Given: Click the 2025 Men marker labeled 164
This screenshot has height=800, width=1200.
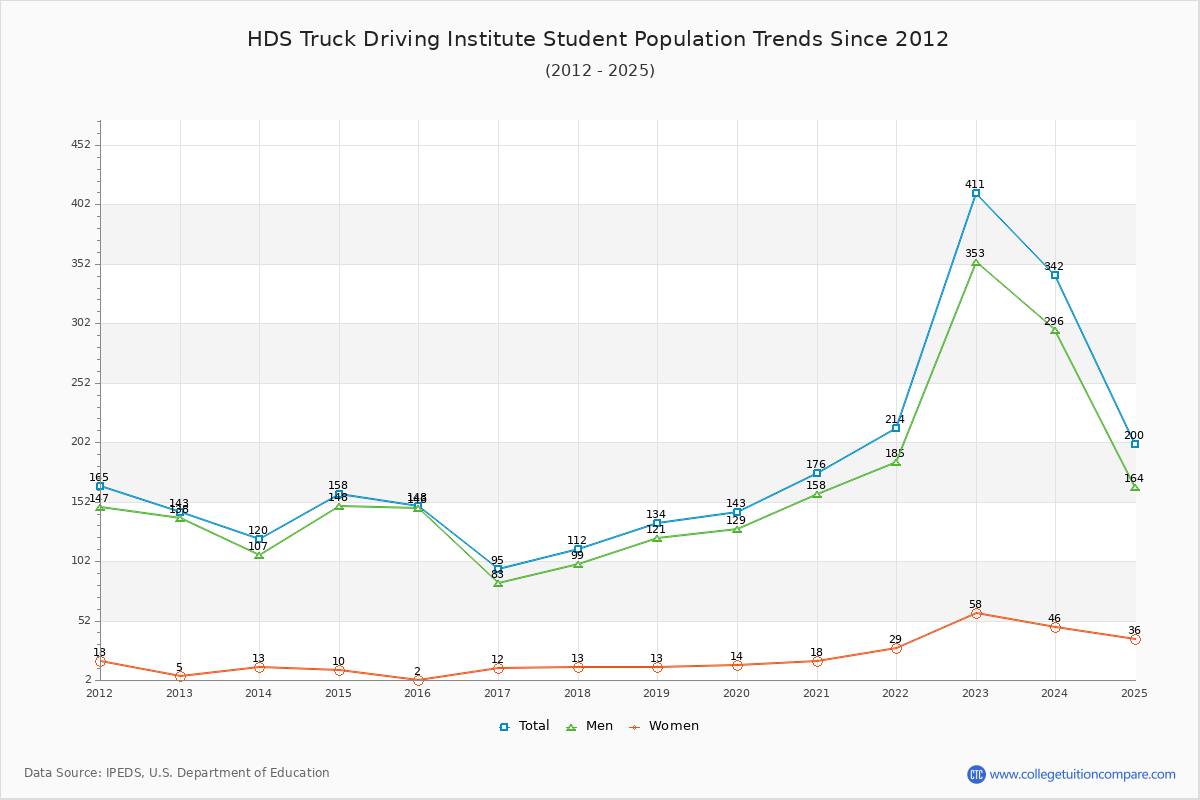Looking at the screenshot, I should tap(1135, 487).
